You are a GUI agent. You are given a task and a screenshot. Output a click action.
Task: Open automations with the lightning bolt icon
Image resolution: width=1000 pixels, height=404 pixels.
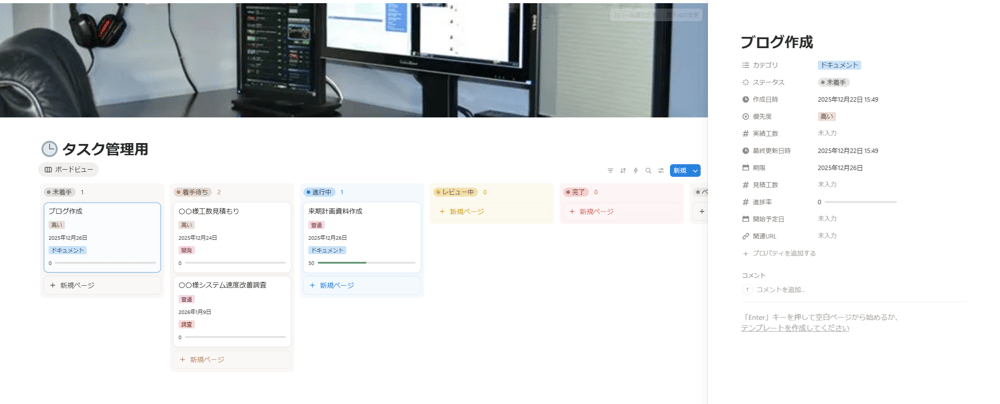click(635, 171)
